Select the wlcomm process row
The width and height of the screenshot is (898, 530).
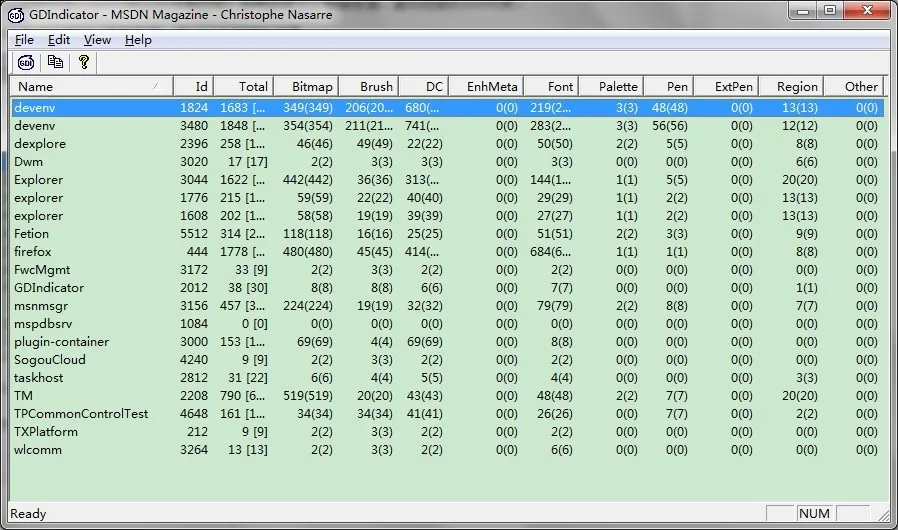(x=448, y=450)
